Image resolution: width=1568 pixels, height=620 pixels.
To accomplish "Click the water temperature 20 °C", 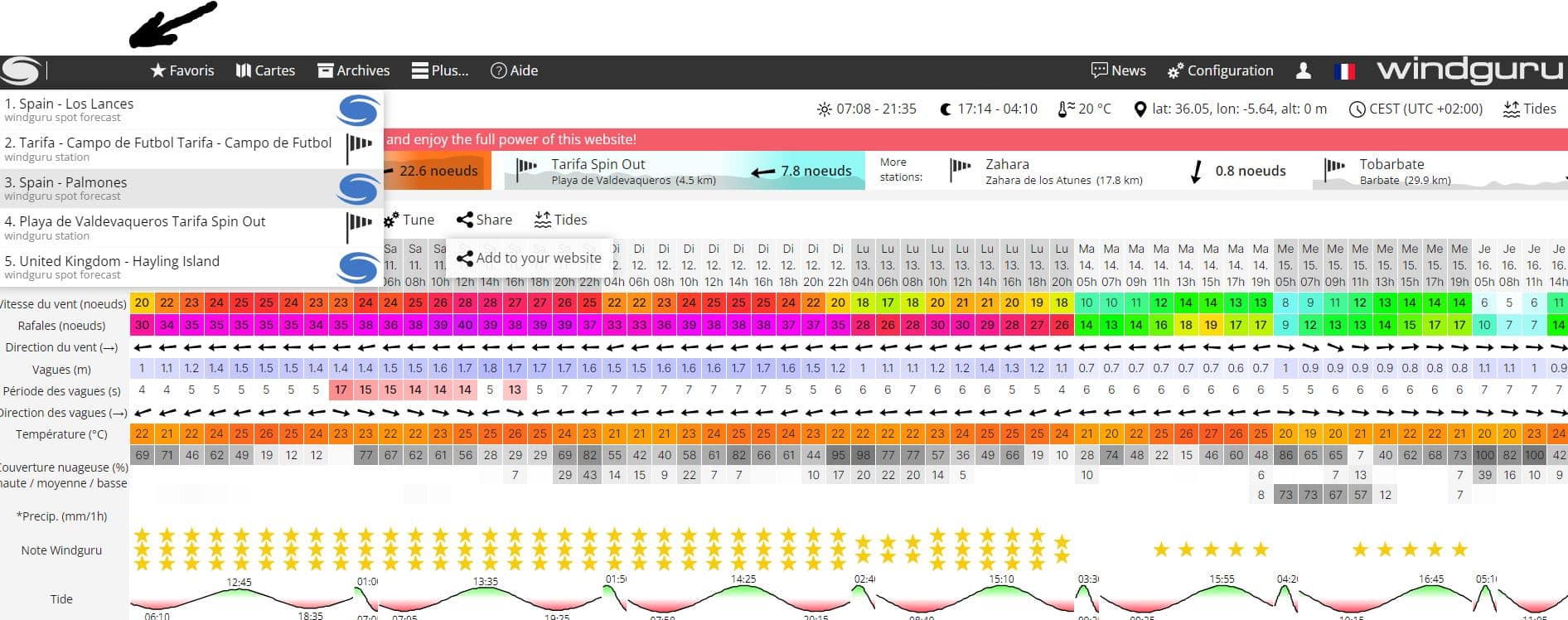I will pos(1085,109).
